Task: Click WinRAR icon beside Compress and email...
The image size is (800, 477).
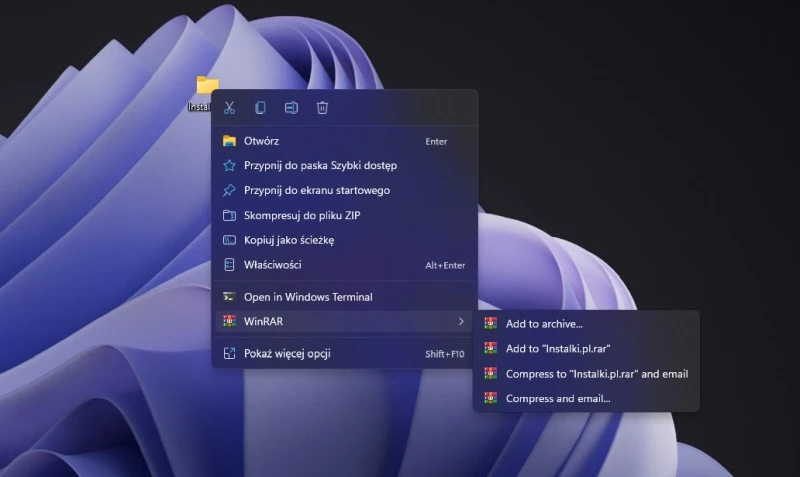Action: coord(491,398)
